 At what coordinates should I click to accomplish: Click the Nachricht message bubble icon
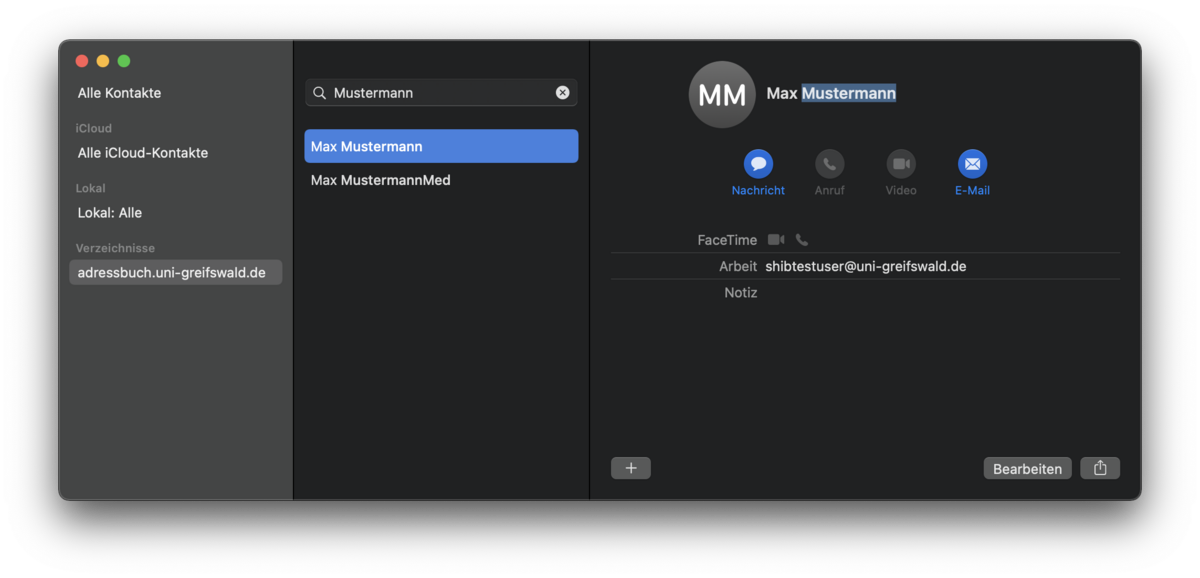pos(758,164)
